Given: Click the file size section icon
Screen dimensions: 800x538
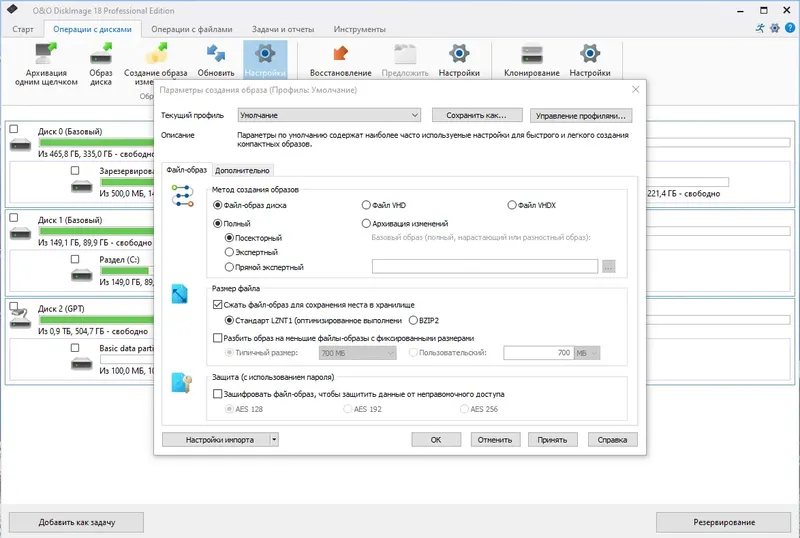Looking at the screenshot, I should pyautogui.click(x=180, y=294).
